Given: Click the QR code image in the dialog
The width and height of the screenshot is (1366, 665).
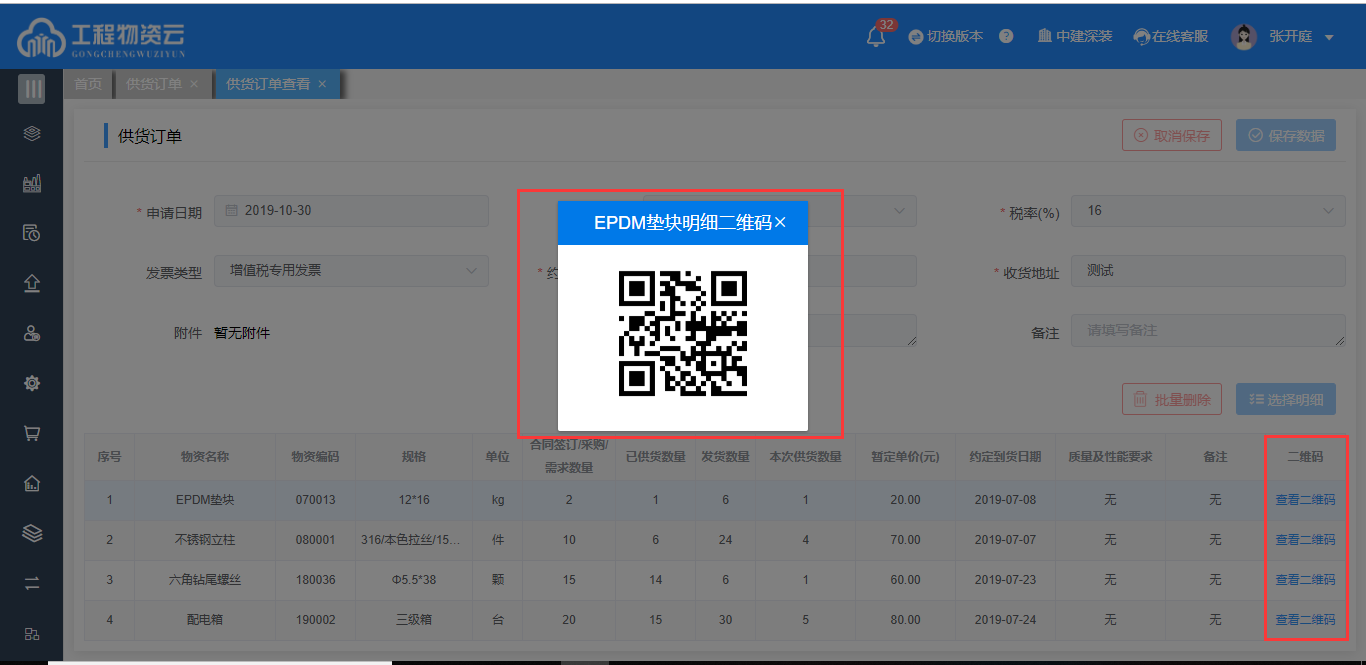Looking at the screenshot, I should point(683,333).
